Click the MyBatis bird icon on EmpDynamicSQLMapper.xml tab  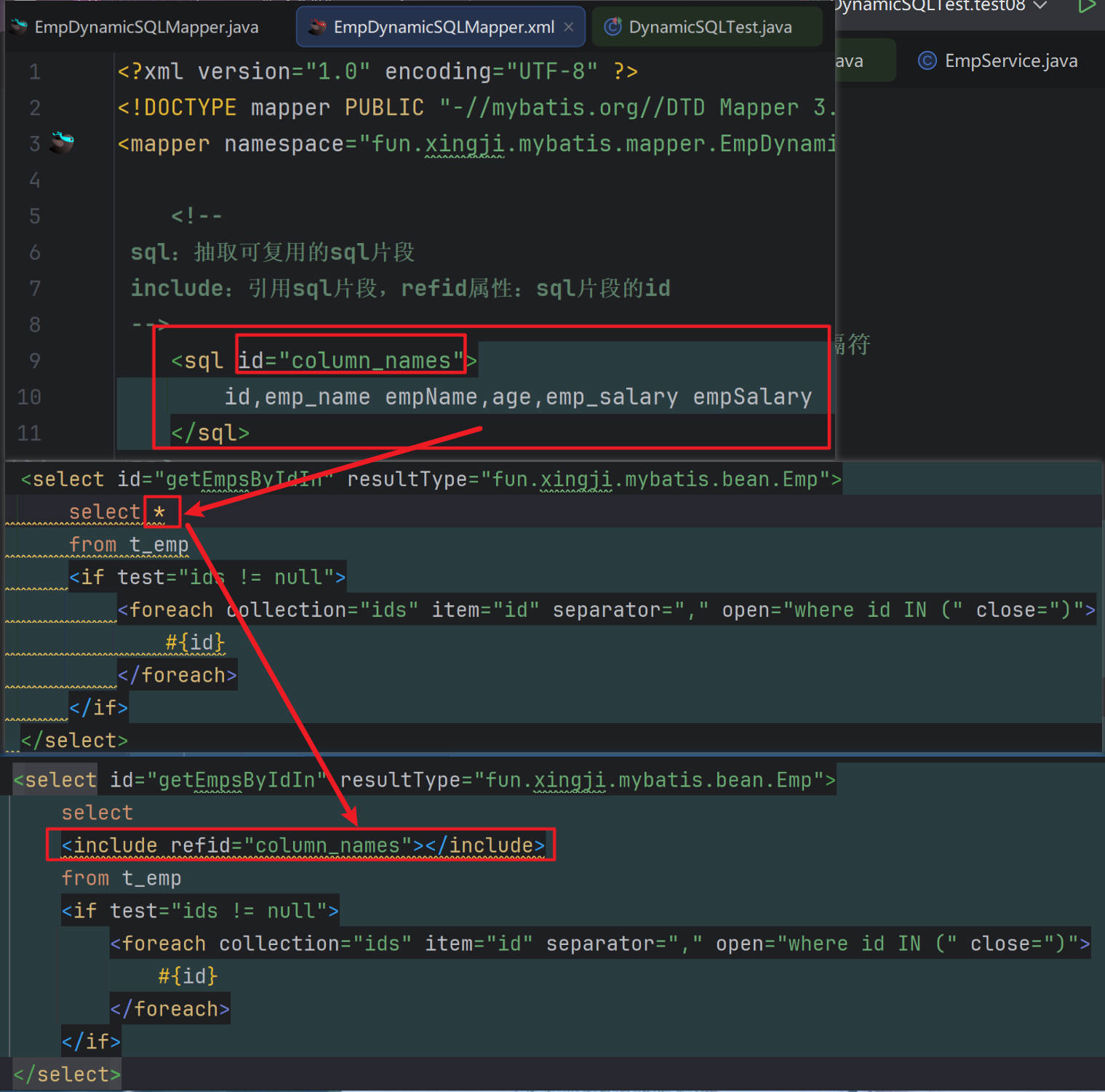click(316, 26)
